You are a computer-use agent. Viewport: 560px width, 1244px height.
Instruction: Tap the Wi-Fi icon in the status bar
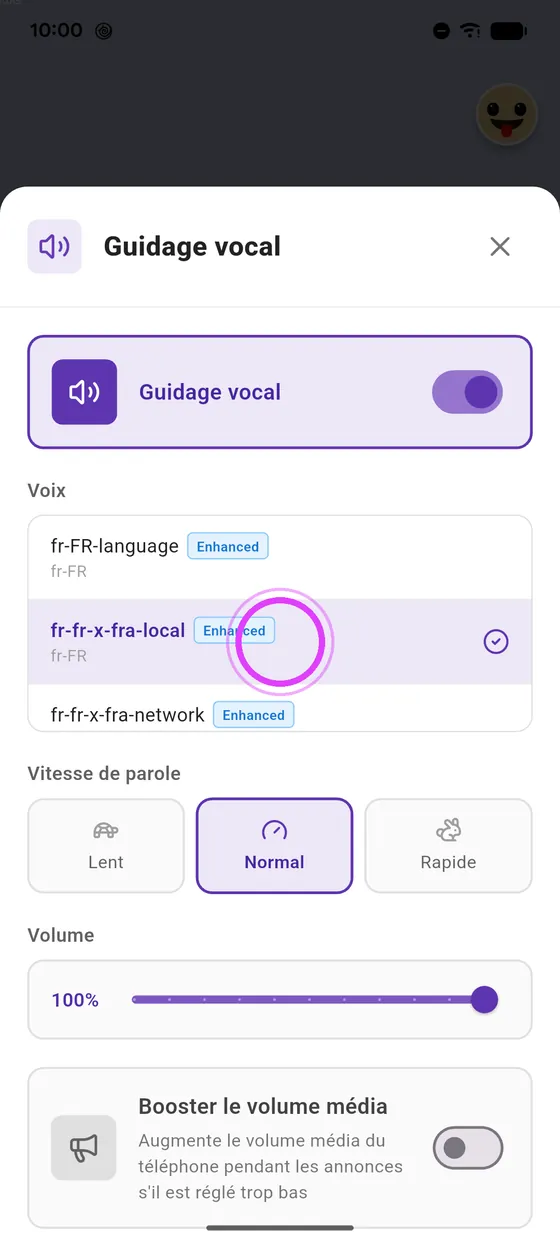(470, 31)
